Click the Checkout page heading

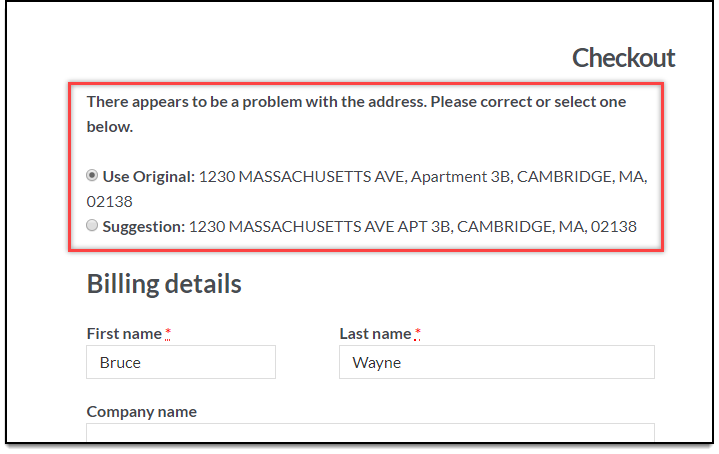(624, 58)
